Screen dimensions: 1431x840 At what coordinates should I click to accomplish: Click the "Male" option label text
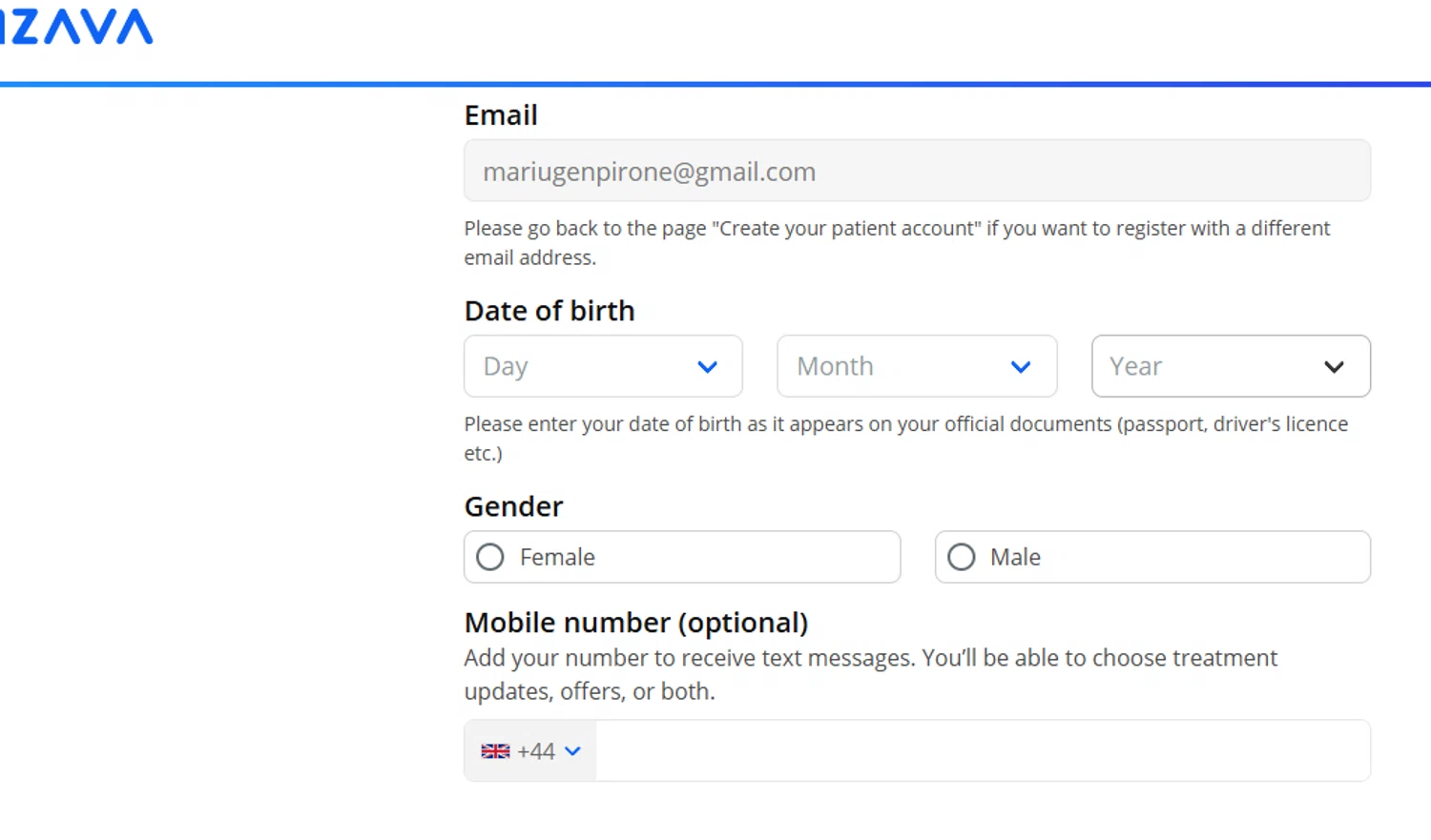point(1015,557)
